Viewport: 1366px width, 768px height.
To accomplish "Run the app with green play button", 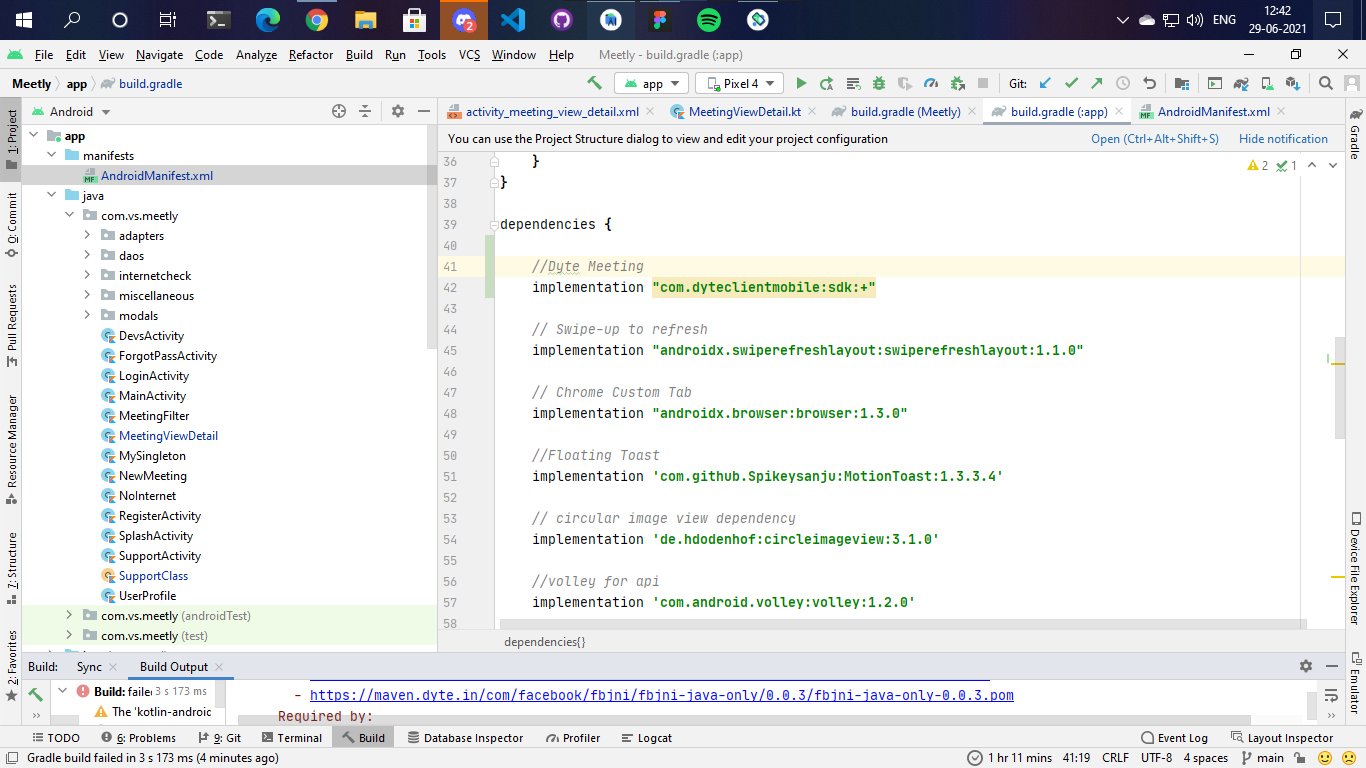I will 801,83.
